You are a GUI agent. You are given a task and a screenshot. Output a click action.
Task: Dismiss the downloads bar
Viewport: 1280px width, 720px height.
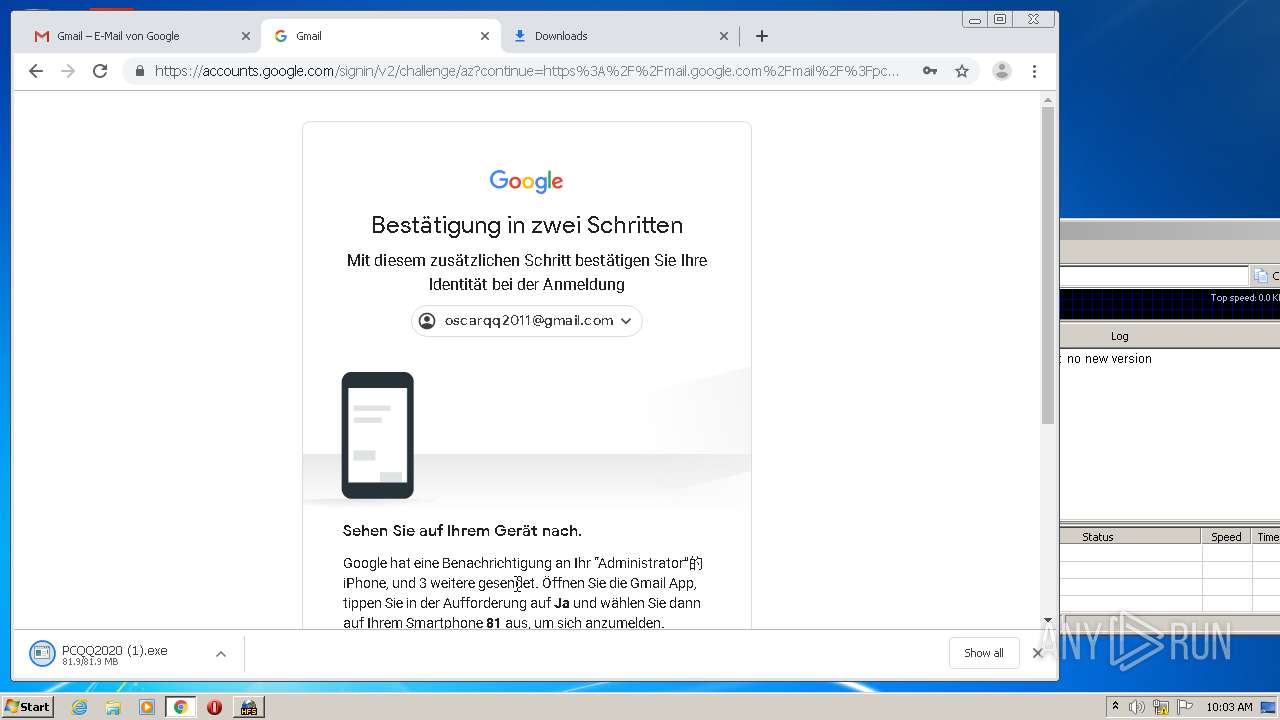1038,653
